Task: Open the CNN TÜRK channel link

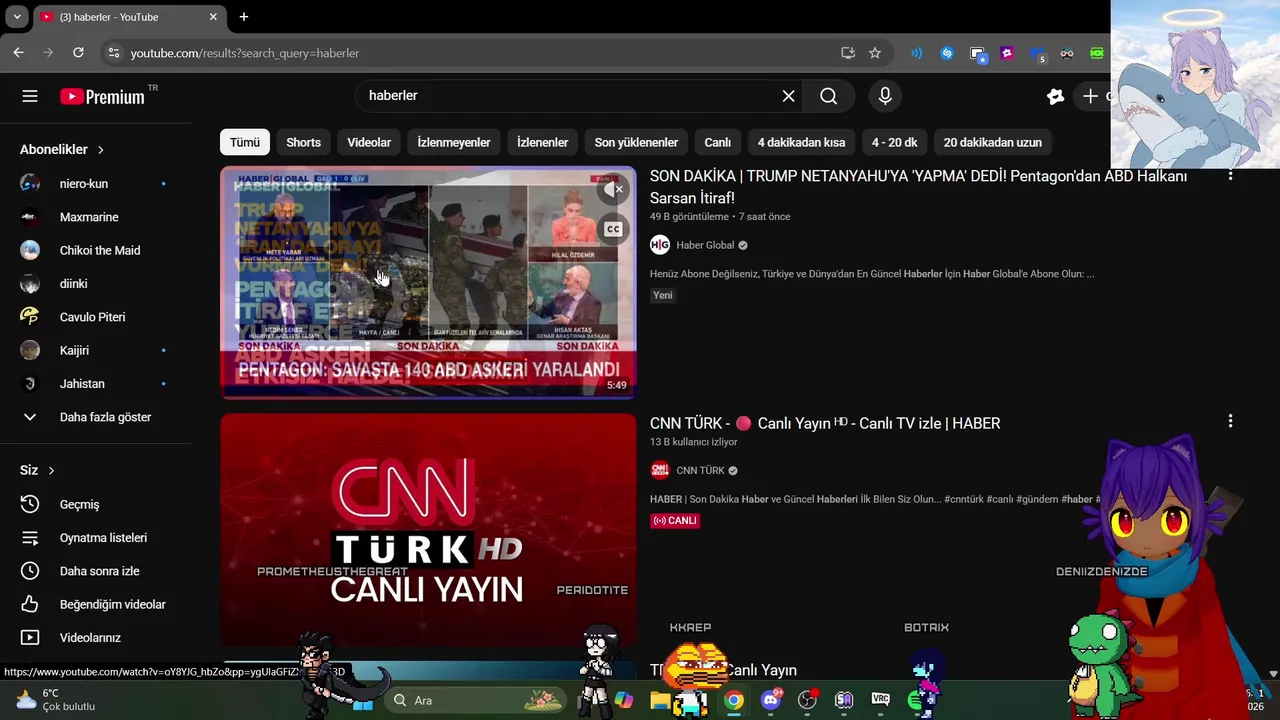Action: point(700,471)
